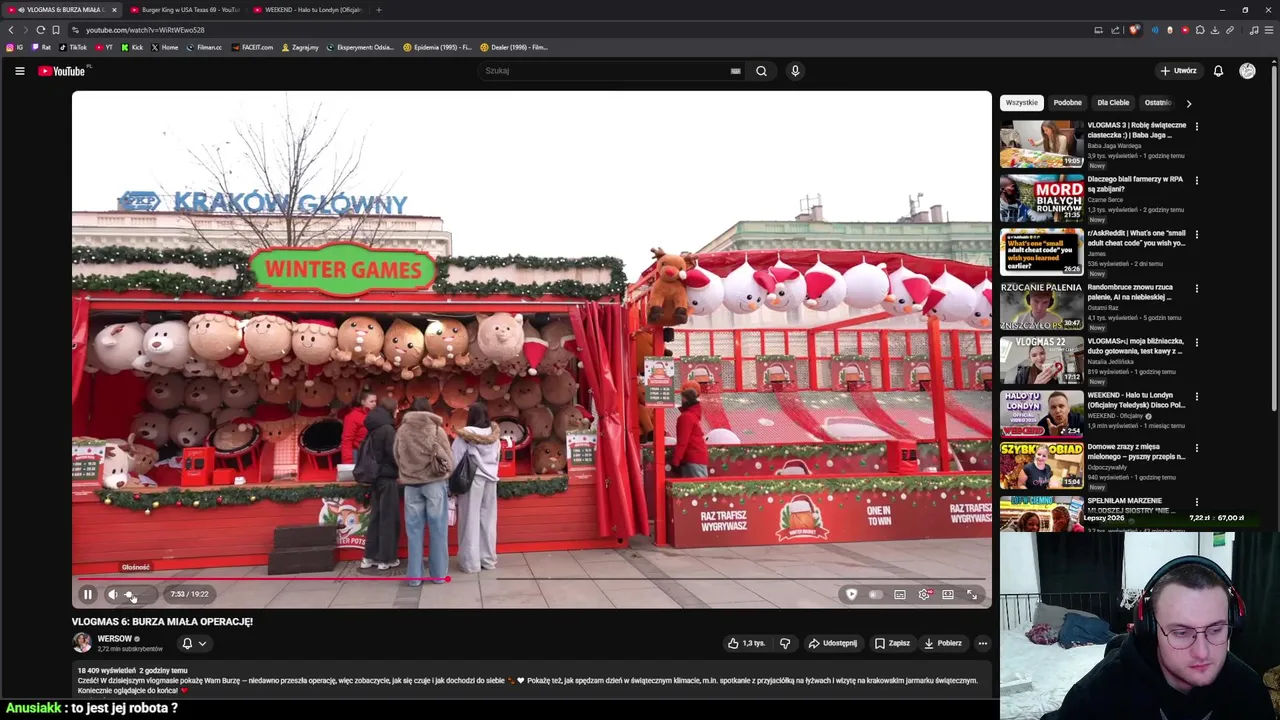The width and height of the screenshot is (1280, 720).
Task: Select the Wszystkie filter chip
Action: [1022, 103]
